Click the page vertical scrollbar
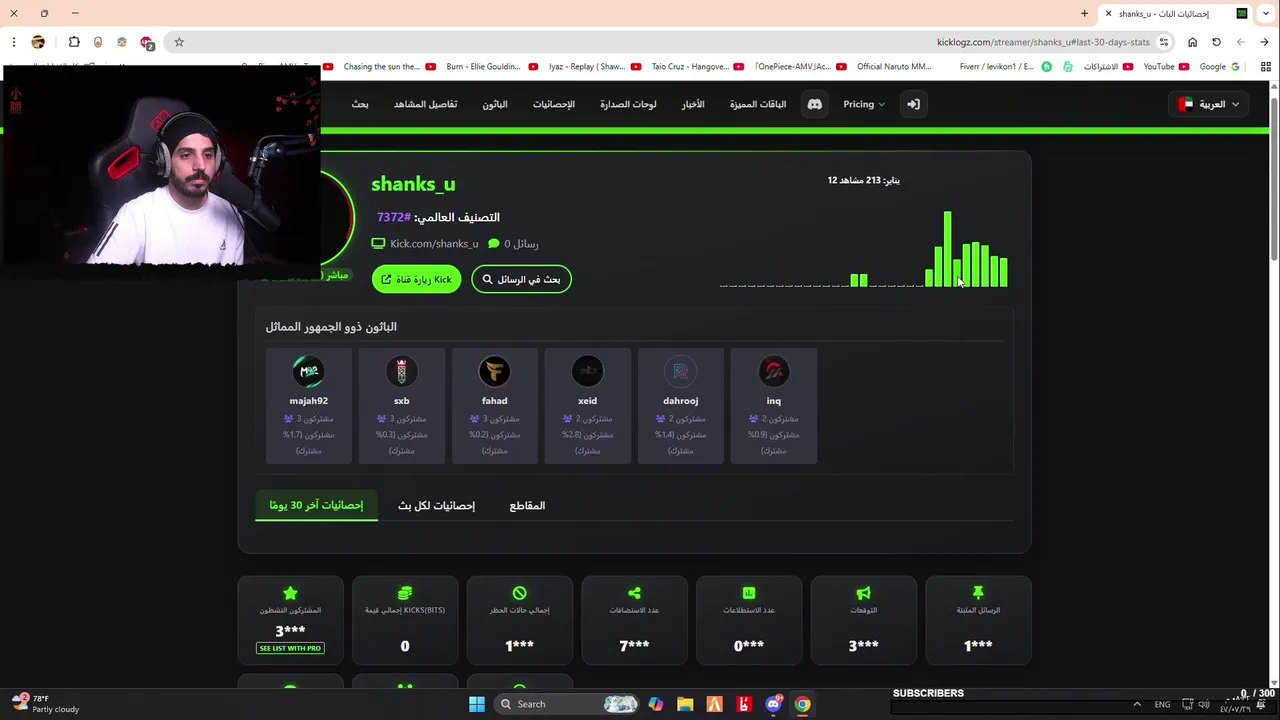This screenshot has height=720, width=1280. coord(1274,180)
